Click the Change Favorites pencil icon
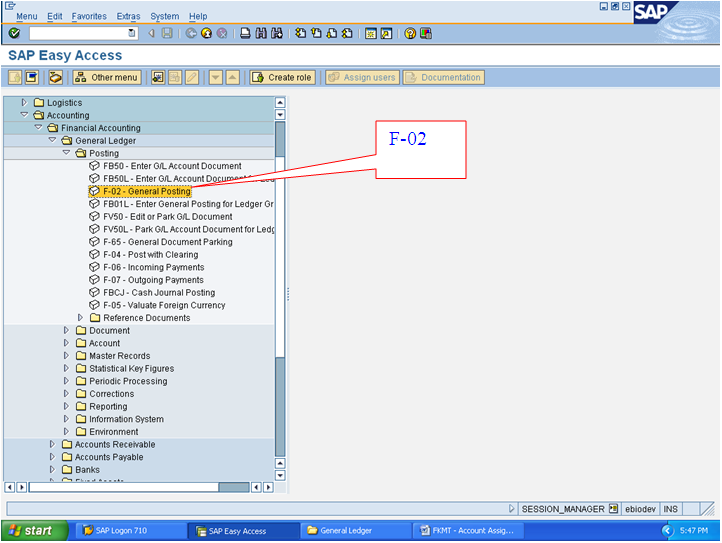 (192, 77)
